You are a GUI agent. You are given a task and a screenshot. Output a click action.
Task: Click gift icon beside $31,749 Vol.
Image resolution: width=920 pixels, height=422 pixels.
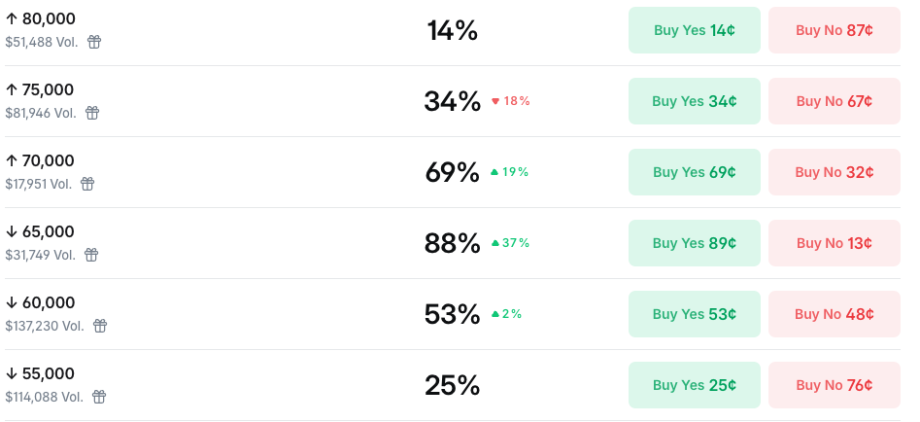coord(91,255)
